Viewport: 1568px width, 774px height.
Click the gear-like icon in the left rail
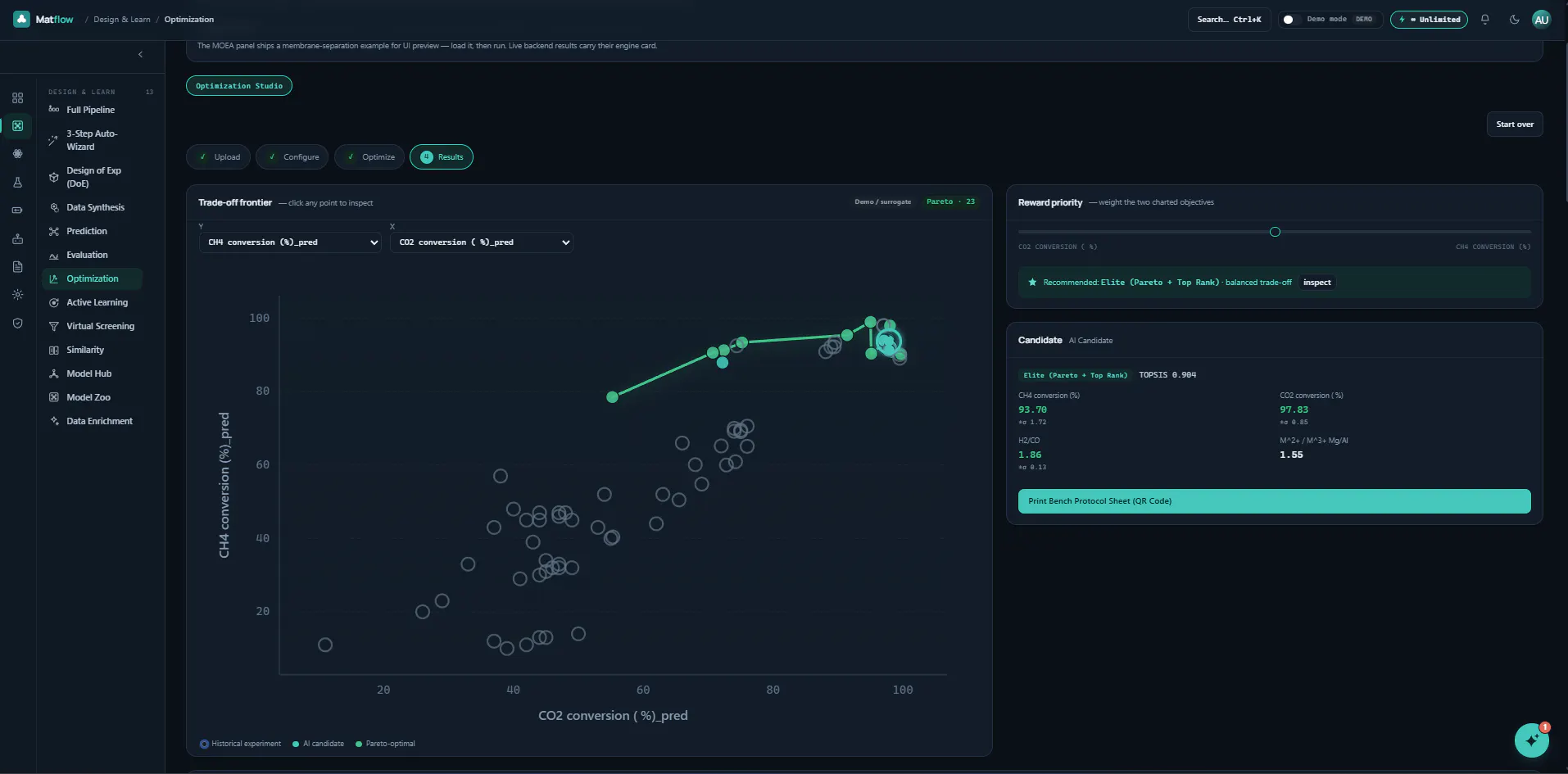(17, 295)
